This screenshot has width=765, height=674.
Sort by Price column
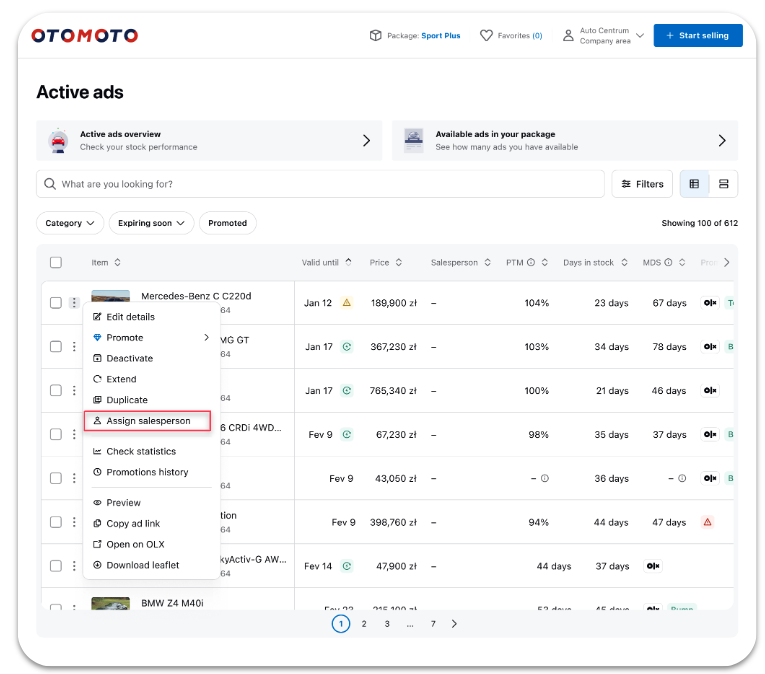click(x=399, y=262)
